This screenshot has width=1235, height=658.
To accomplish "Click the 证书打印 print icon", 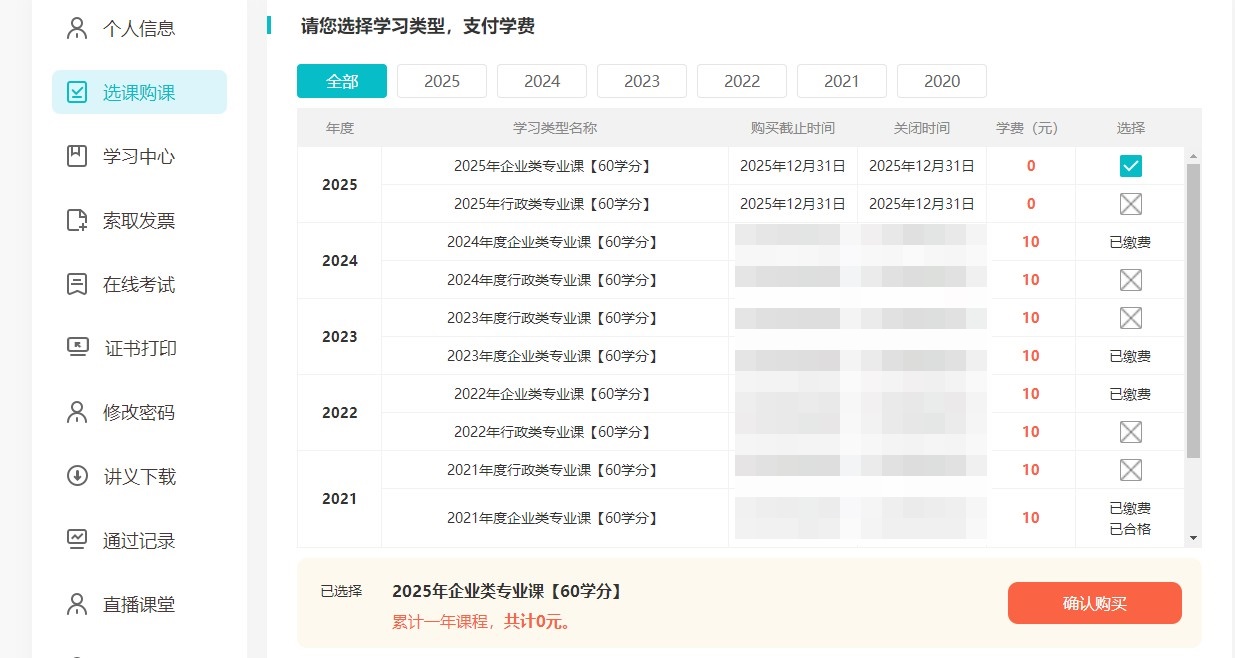I will [x=77, y=348].
